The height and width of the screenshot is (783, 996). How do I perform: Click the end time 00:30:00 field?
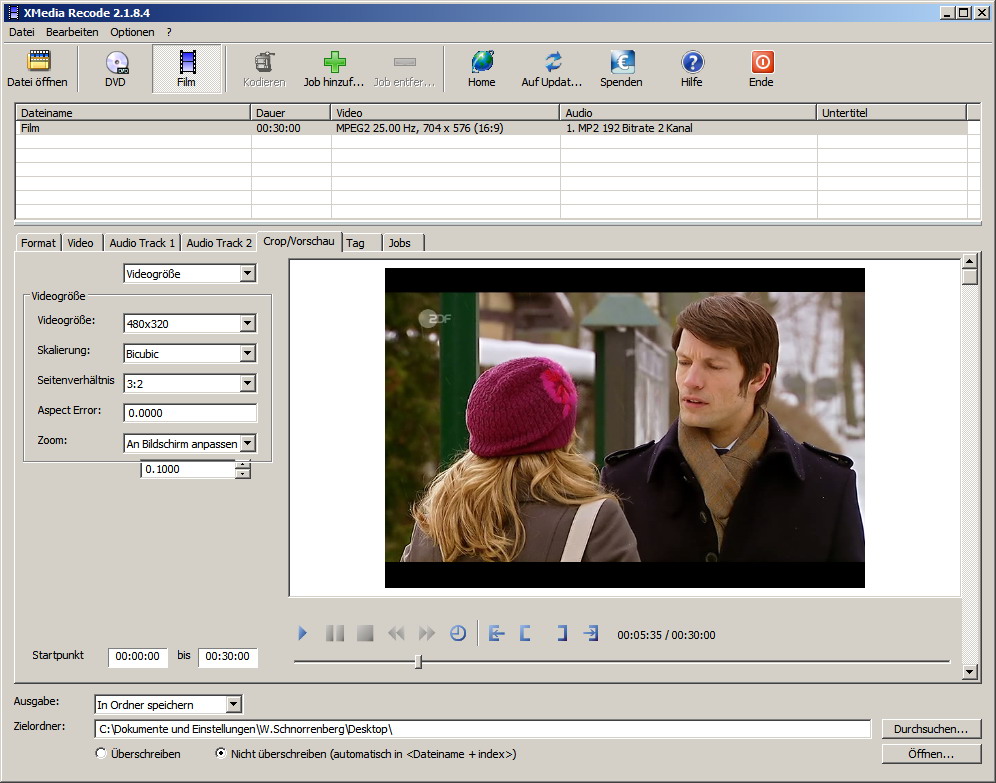click(227, 657)
